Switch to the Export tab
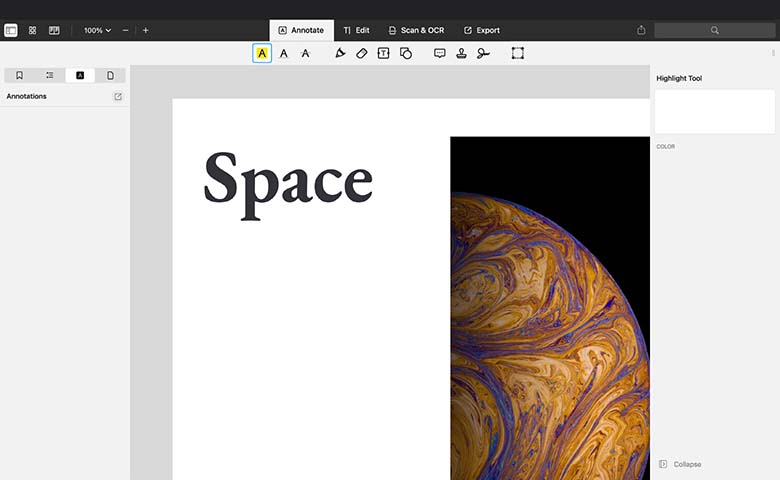Viewport: 780px width, 480px height. coord(482,30)
